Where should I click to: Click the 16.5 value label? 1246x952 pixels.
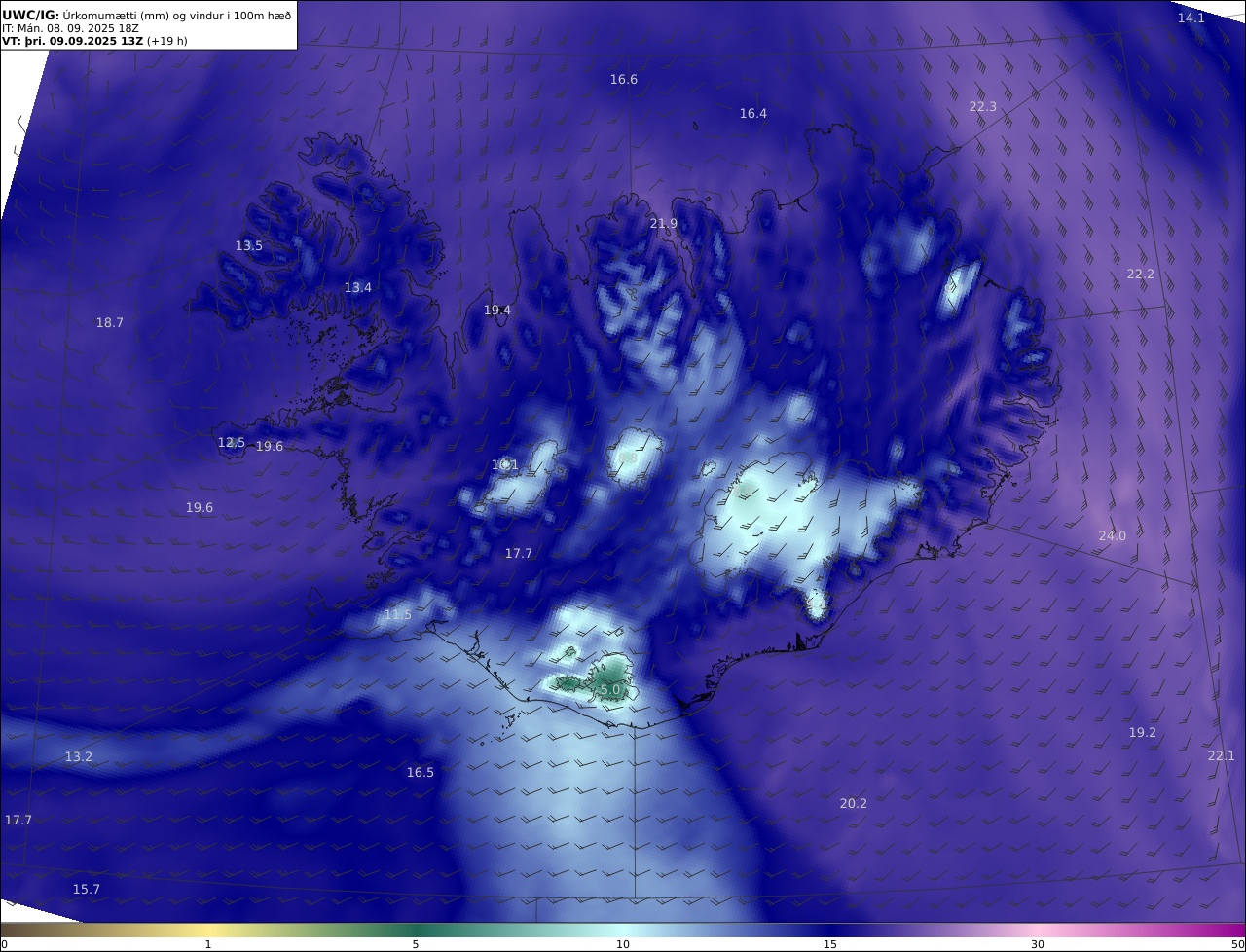[421, 773]
